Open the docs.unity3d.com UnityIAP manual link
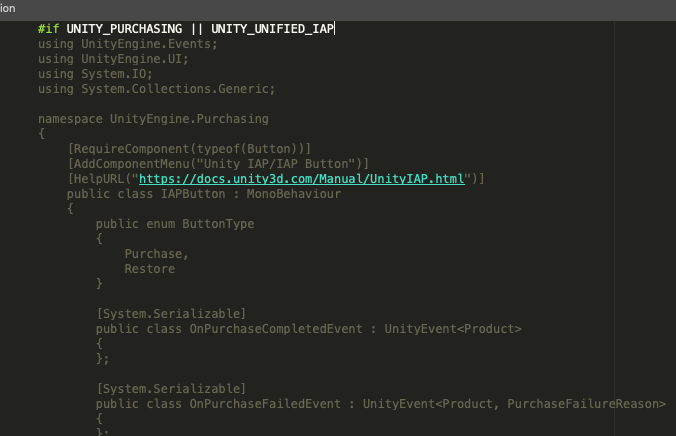Screen dimensions: 676x436 tap(302, 179)
